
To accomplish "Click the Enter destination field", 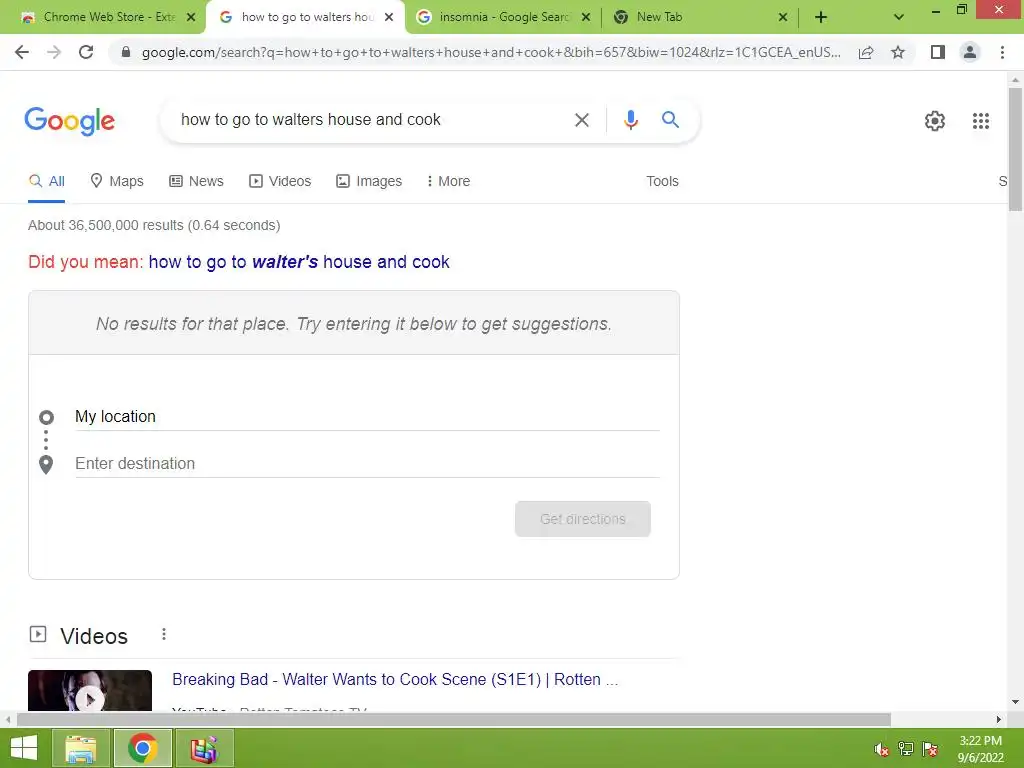I will (x=367, y=464).
